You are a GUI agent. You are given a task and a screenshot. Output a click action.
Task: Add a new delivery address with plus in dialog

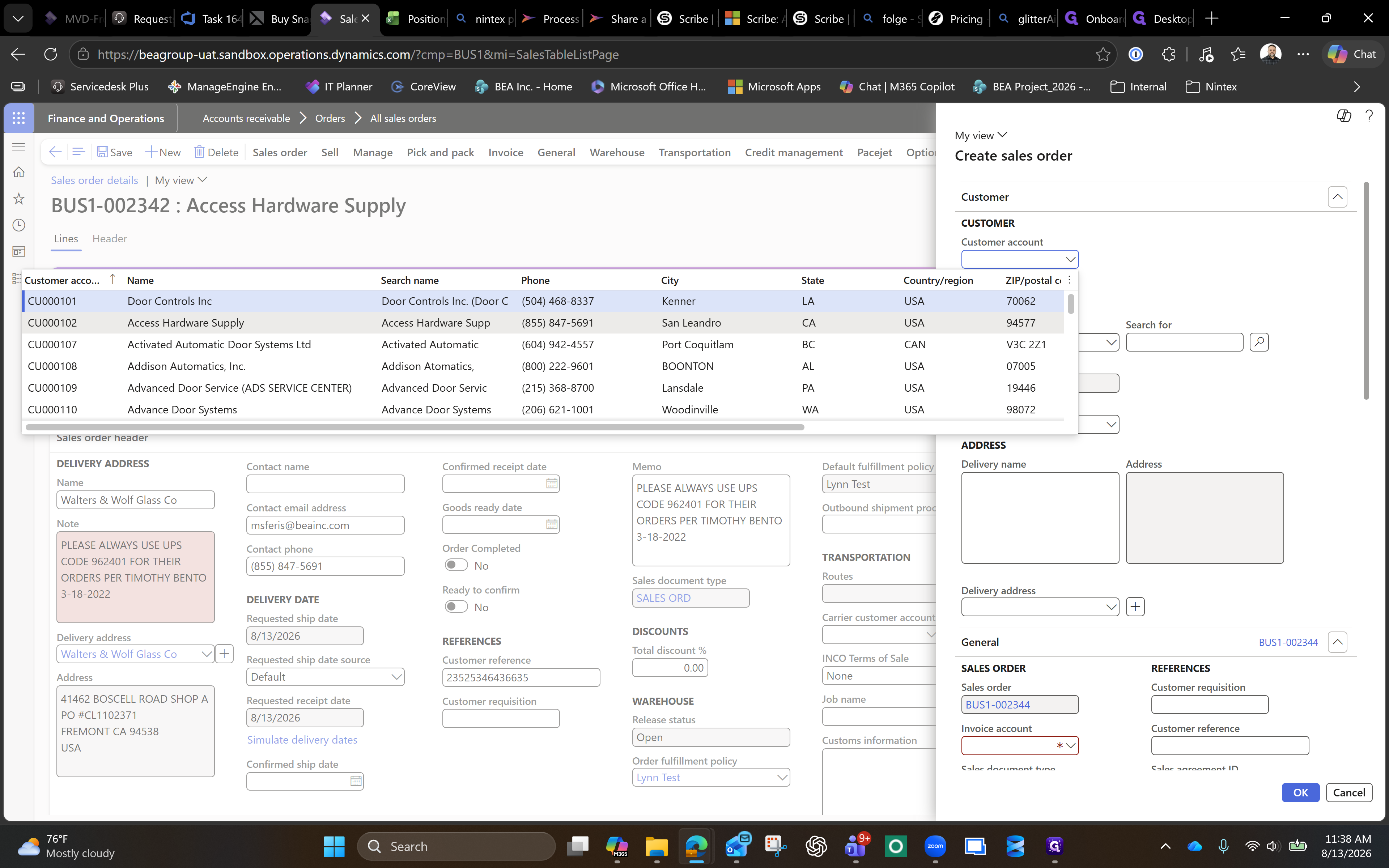coord(1135,607)
